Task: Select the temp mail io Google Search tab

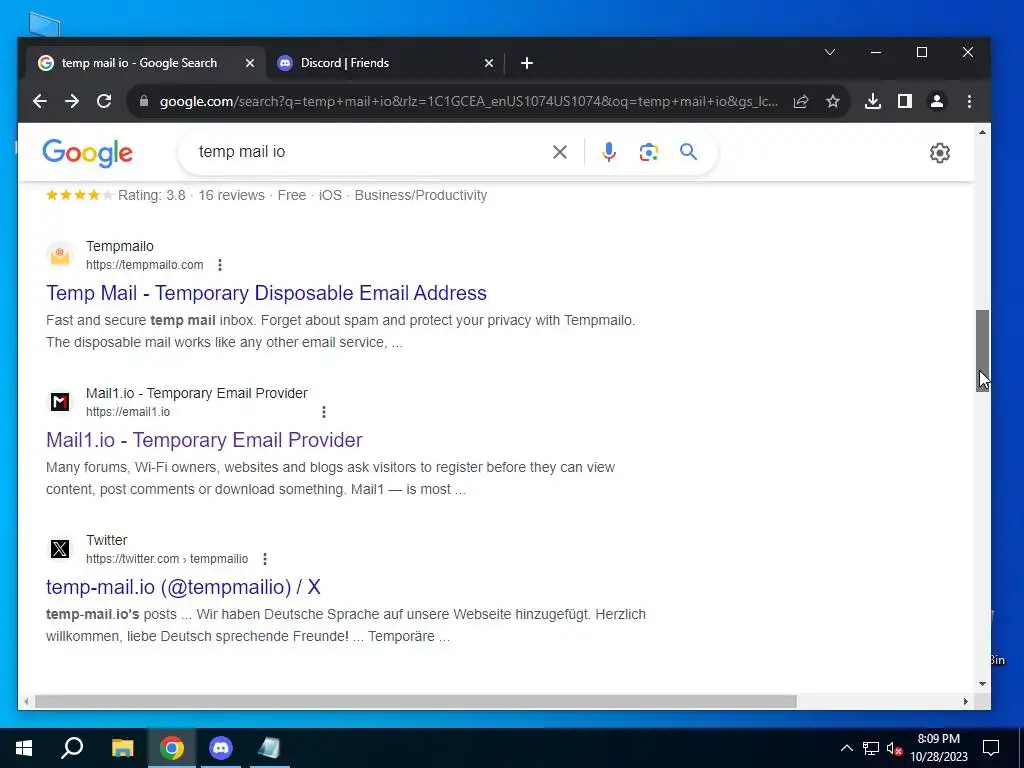Action: [x=146, y=63]
